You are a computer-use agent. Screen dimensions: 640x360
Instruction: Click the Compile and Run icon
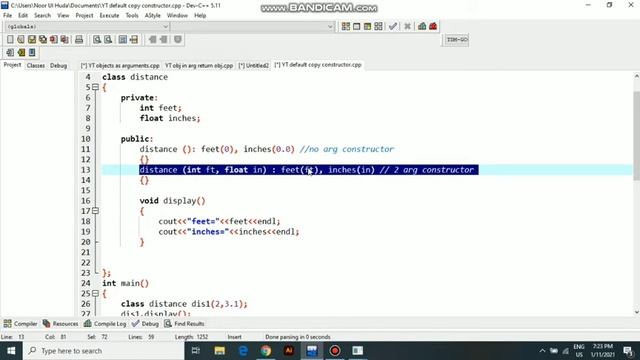point(368,27)
